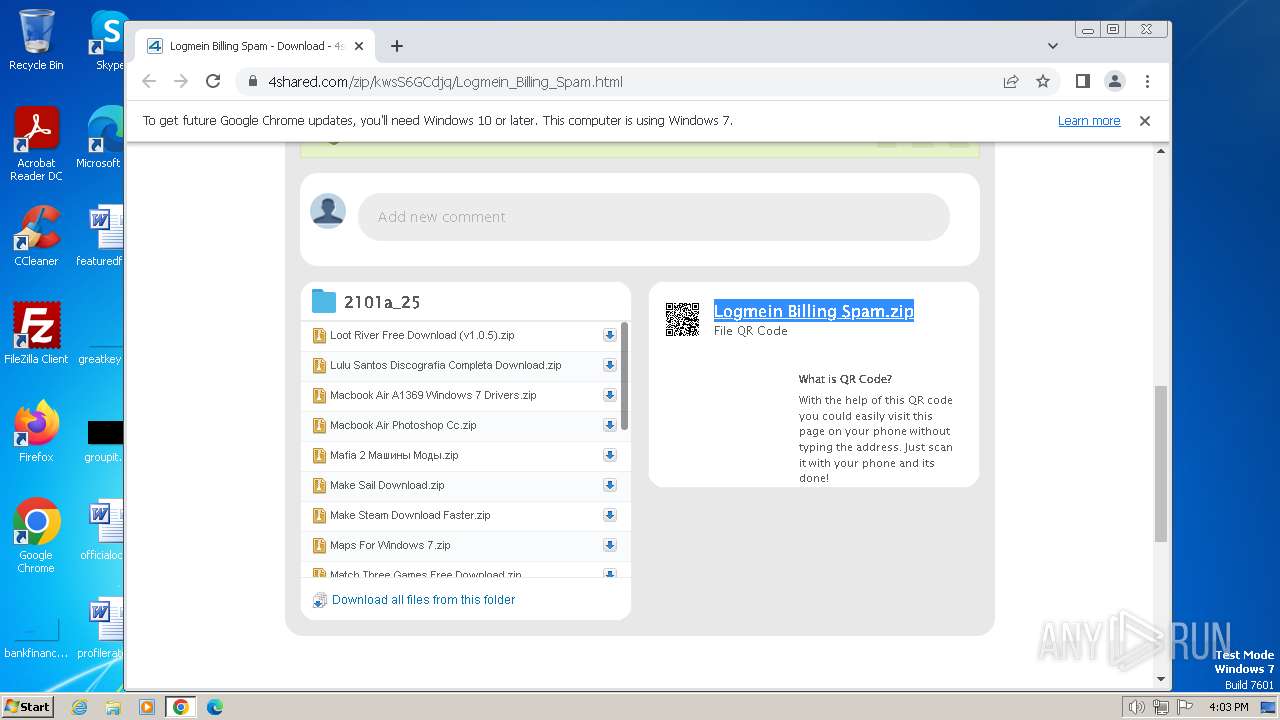Click the CCleaner desktop icon

coord(36,236)
